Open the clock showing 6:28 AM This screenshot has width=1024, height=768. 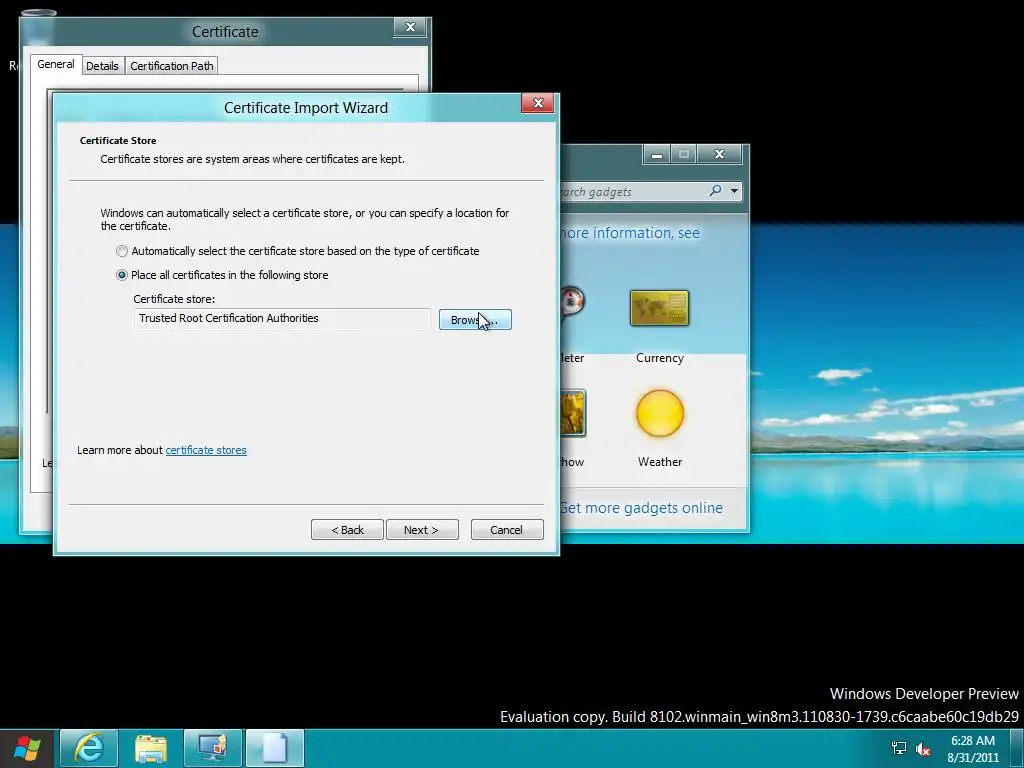coord(973,748)
